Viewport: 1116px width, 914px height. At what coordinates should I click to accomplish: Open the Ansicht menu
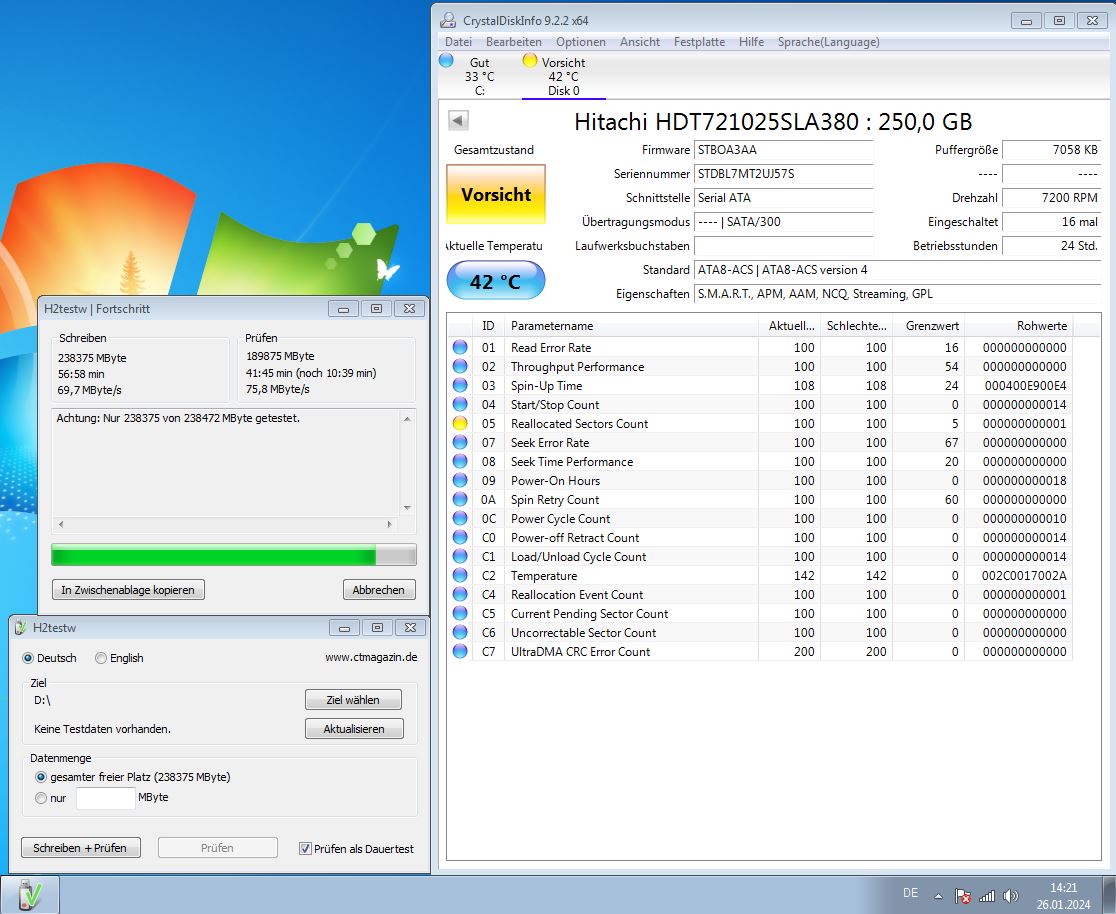pyautogui.click(x=640, y=42)
